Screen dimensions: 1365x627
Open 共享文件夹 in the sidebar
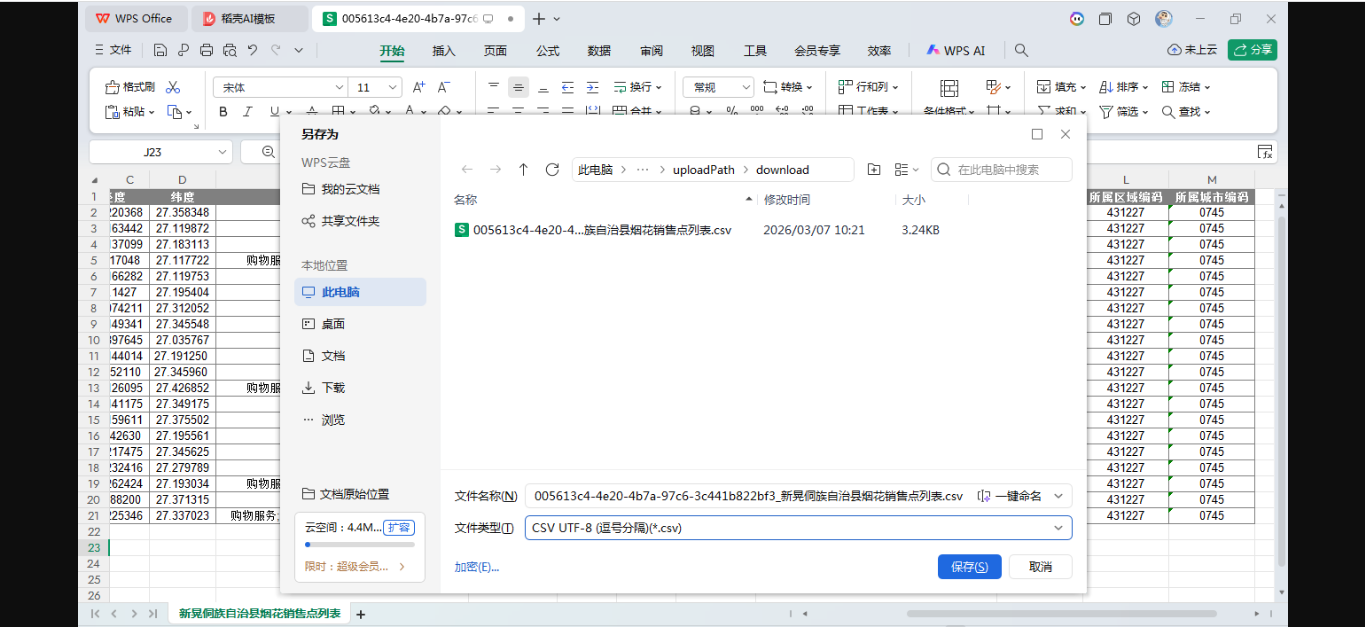(341, 221)
